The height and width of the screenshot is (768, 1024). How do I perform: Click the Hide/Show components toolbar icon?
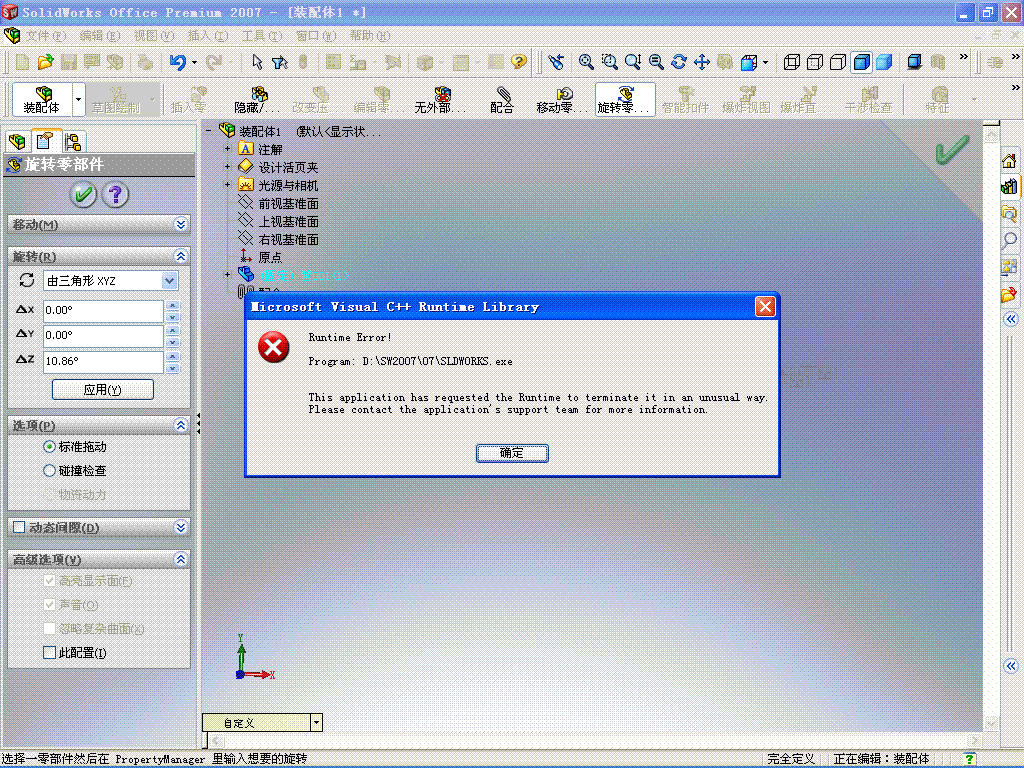(257, 99)
